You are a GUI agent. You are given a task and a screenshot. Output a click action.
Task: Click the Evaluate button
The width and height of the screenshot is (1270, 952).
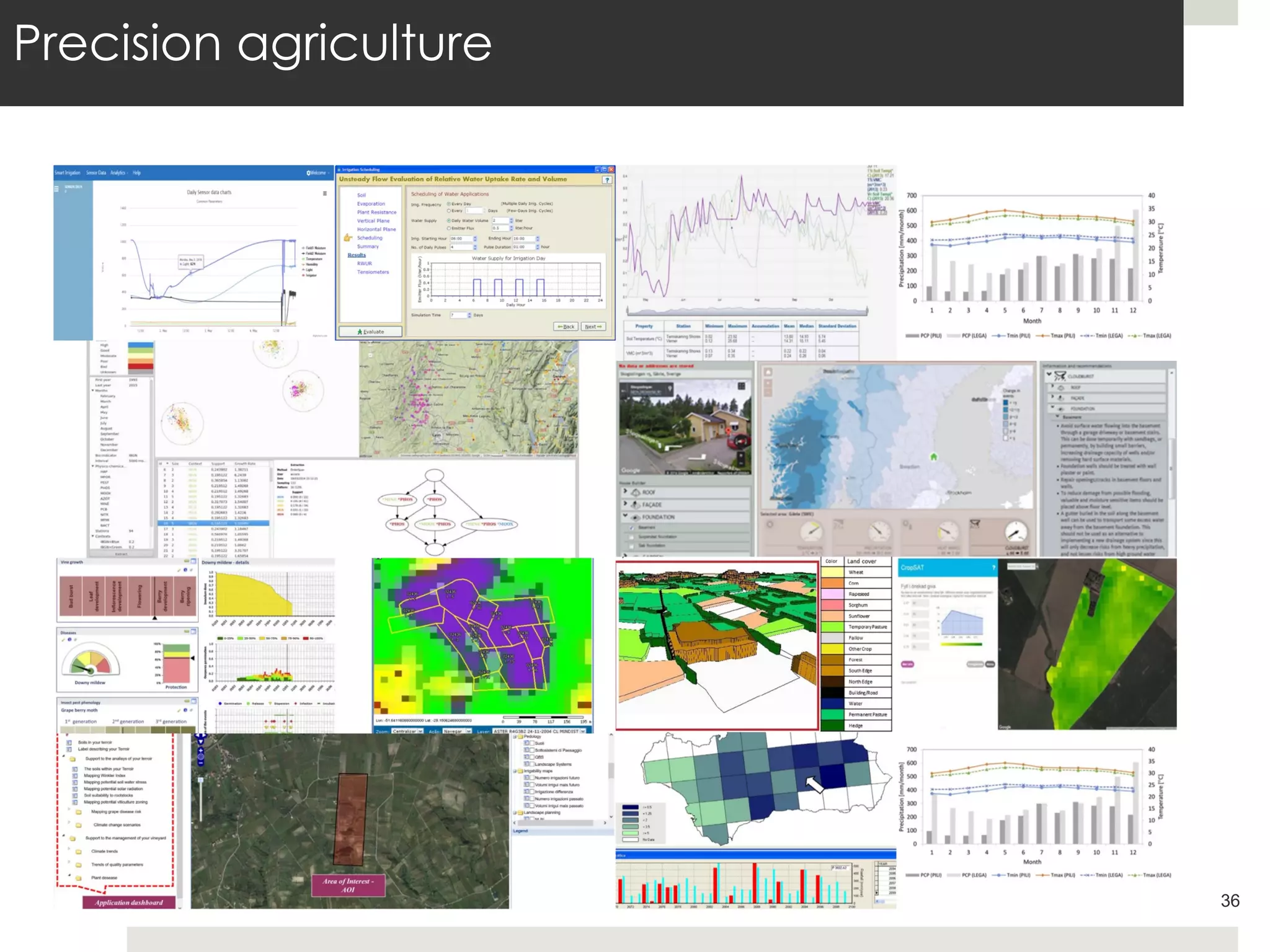(371, 332)
